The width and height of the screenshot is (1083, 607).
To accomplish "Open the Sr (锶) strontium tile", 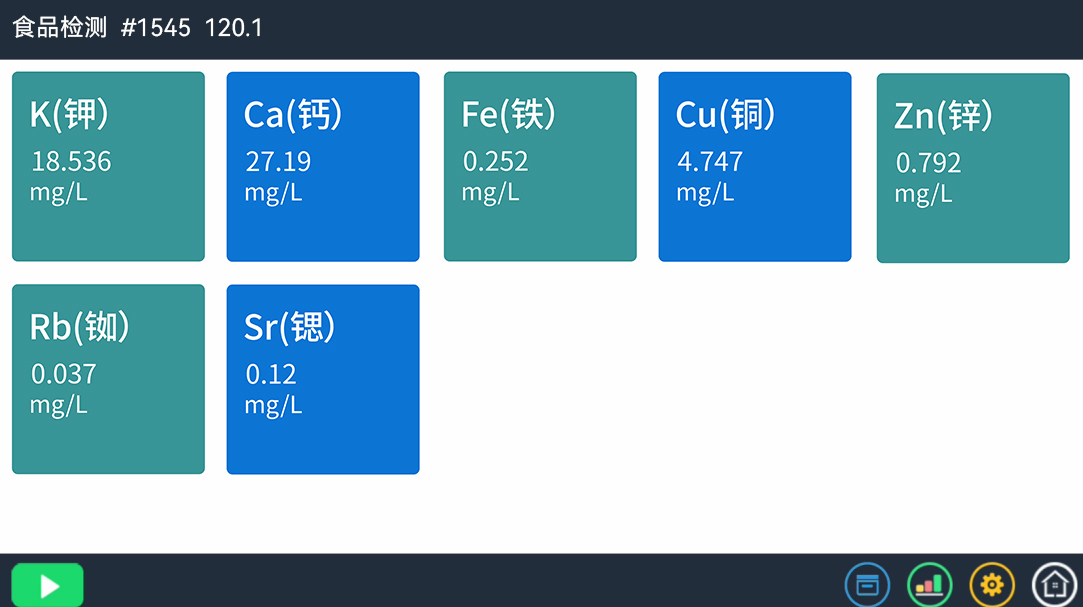I will click(x=323, y=379).
